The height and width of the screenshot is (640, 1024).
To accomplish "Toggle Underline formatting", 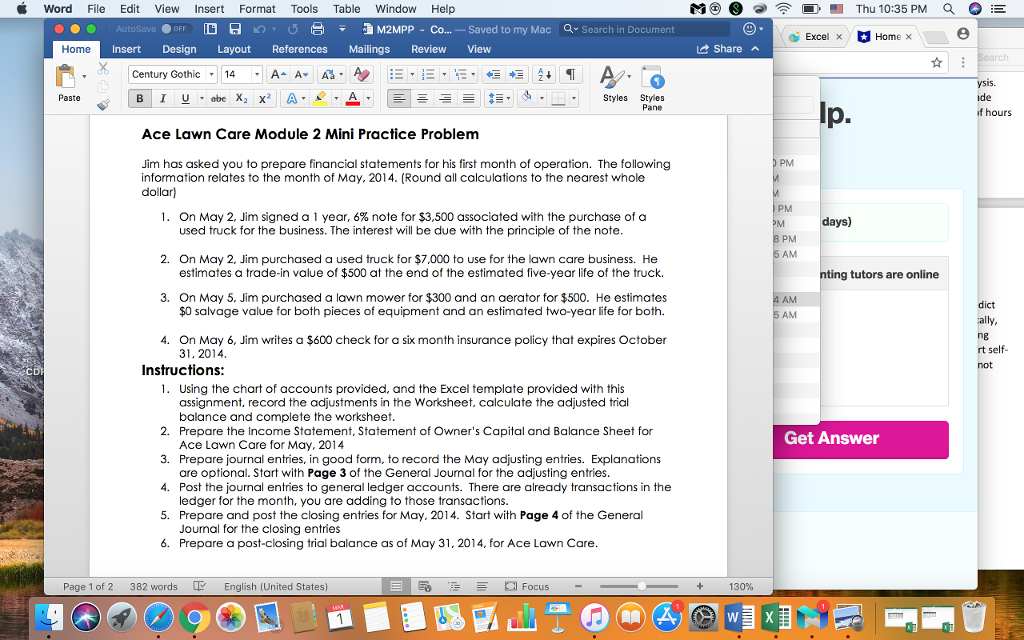I will click(x=185, y=99).
